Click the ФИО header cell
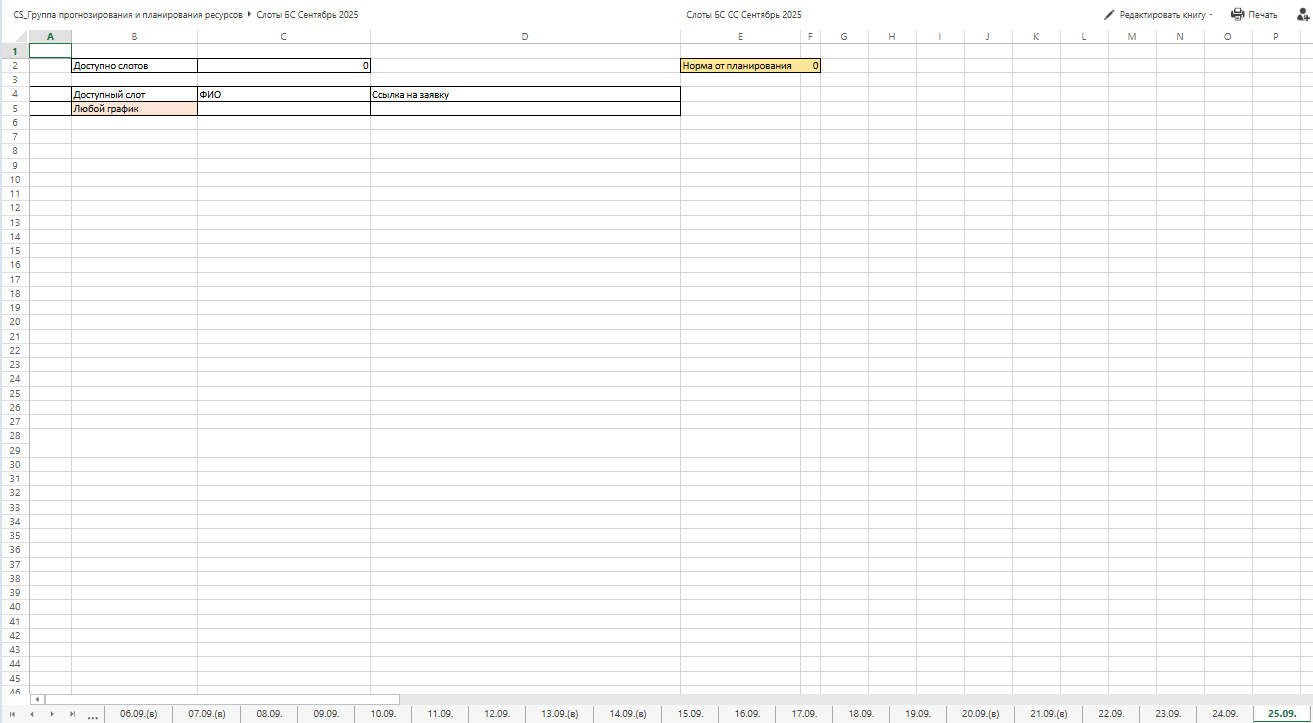The width and height of the screenshot is (1313, 723). click(284, 94)
